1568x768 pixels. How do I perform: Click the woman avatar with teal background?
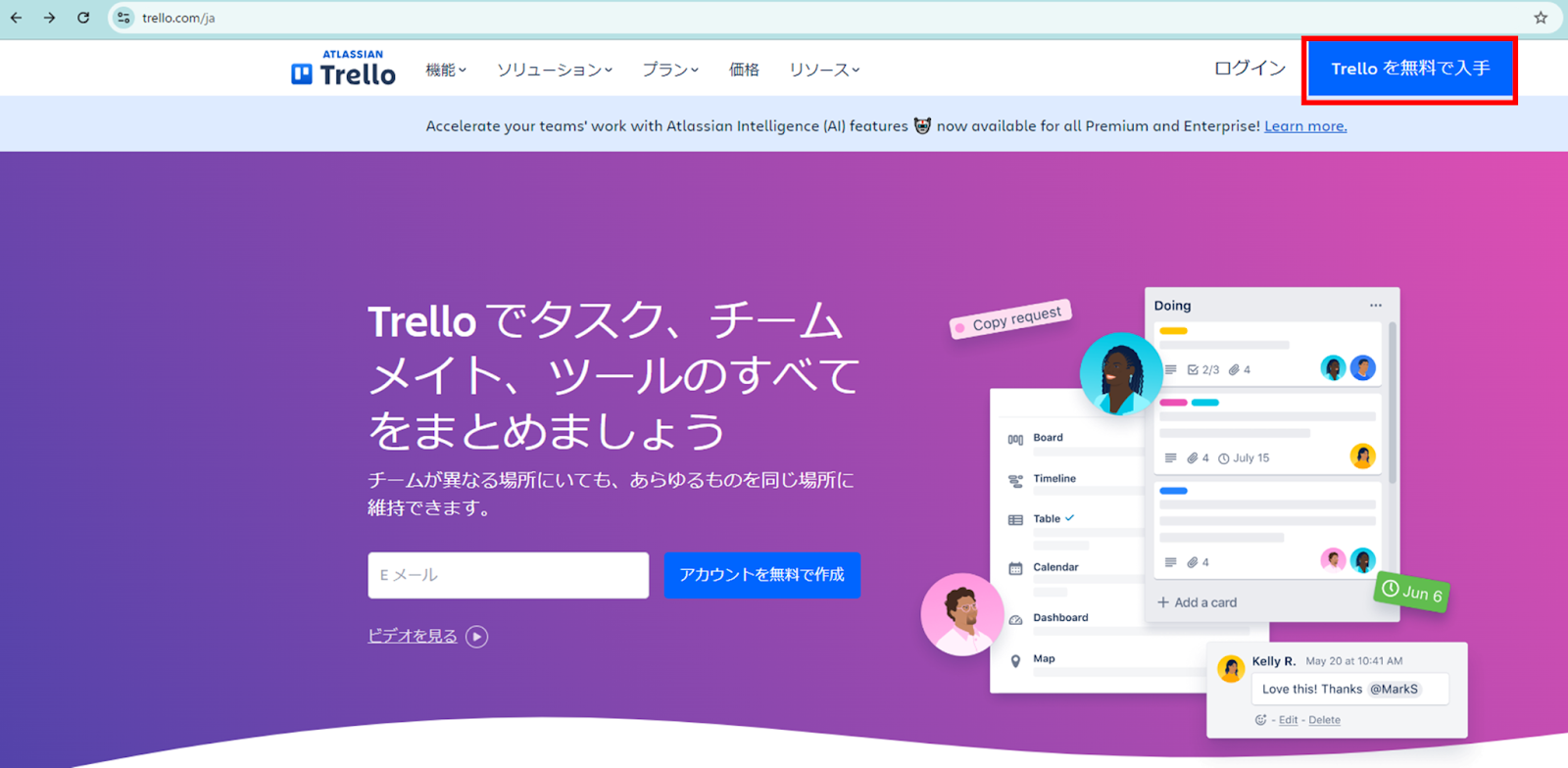tap(1121, 373)
